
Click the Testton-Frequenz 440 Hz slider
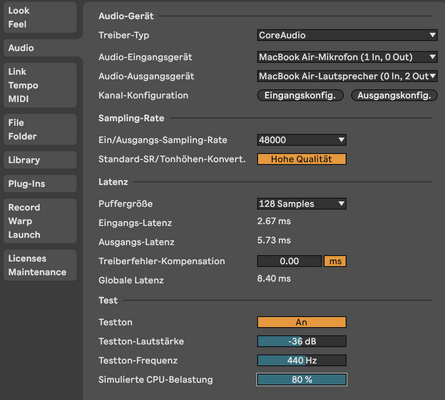[302, 360]
